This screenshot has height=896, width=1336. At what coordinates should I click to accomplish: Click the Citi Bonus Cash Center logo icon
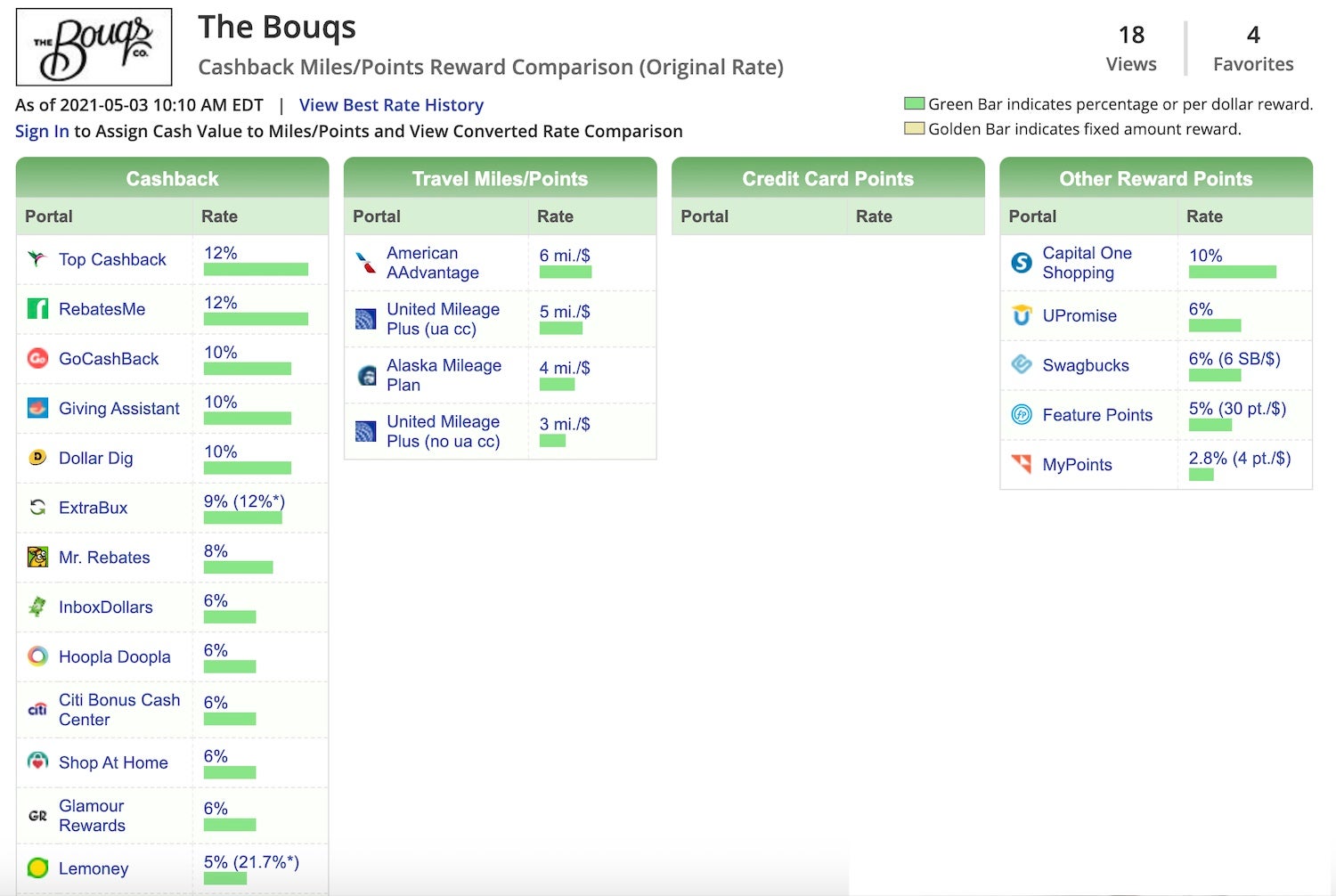click(37, 710)
